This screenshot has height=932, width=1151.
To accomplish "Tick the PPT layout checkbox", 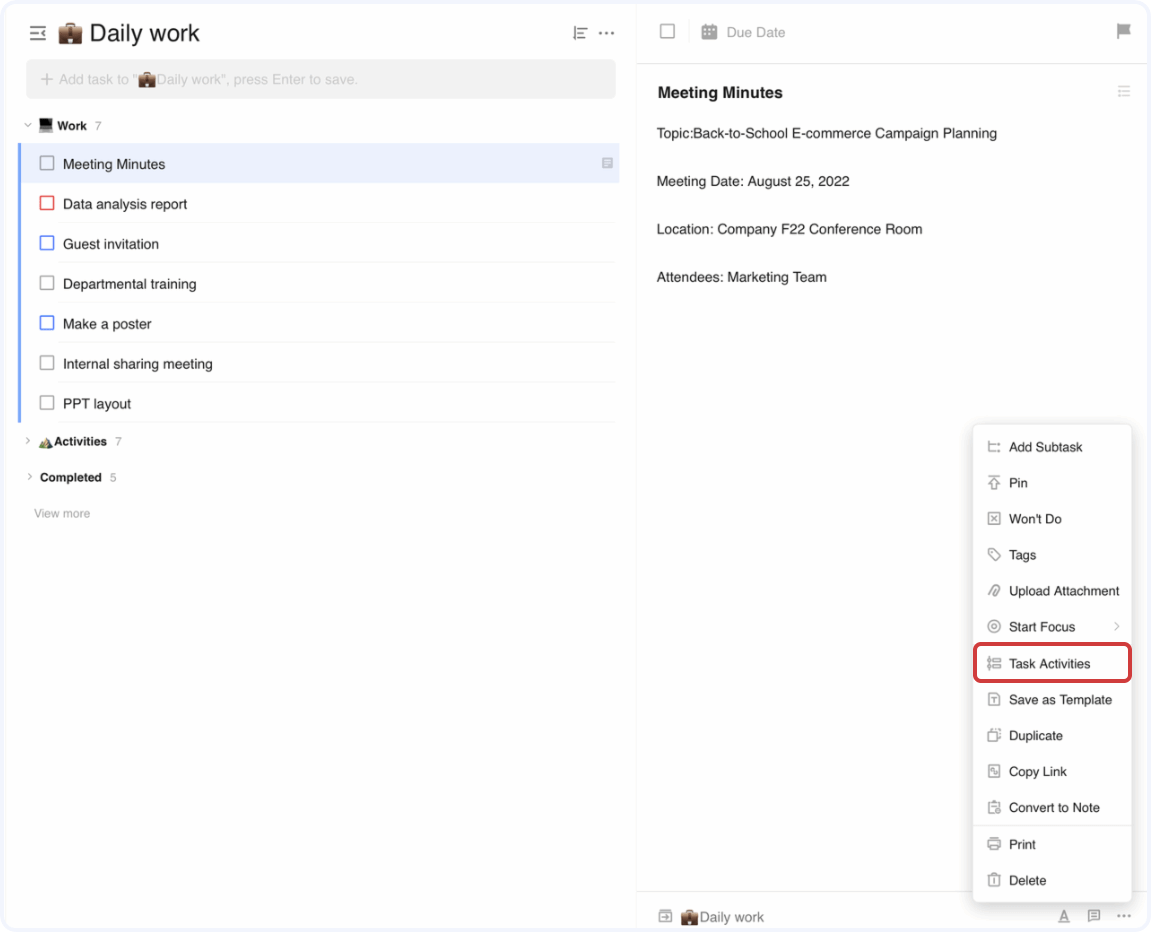I will coord(47,403).
